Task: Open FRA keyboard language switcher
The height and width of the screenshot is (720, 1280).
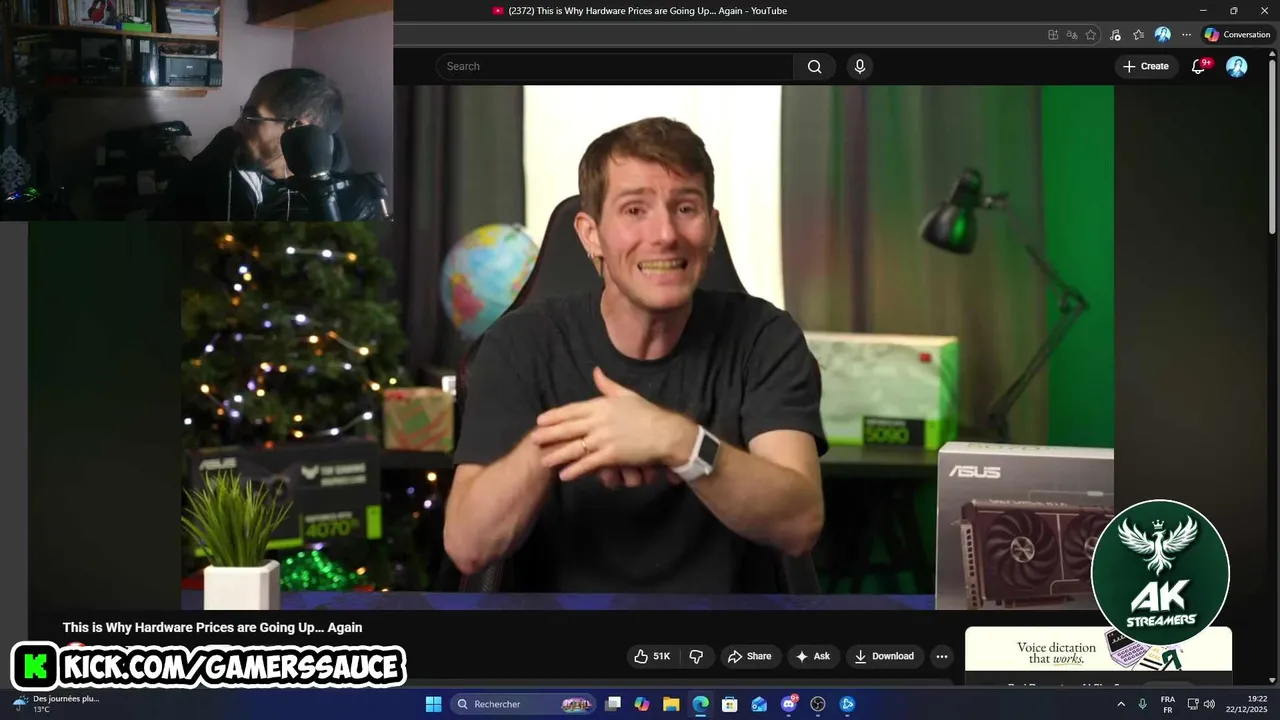Action: pyautogui.click(x=1167, y=704)
